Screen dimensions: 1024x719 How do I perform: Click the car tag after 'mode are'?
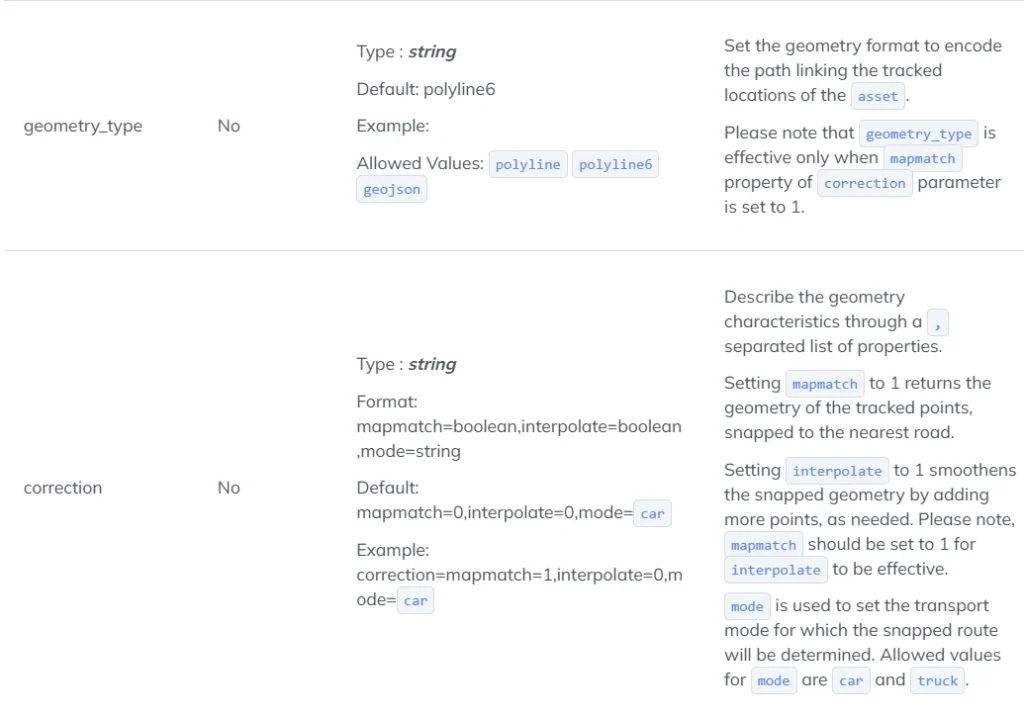tap(851, 680)
